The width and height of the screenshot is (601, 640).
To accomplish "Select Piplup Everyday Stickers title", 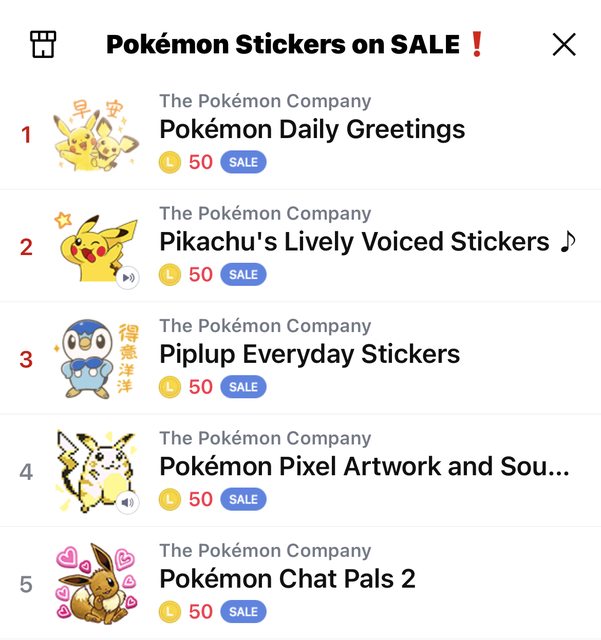I will click(309, 354).
